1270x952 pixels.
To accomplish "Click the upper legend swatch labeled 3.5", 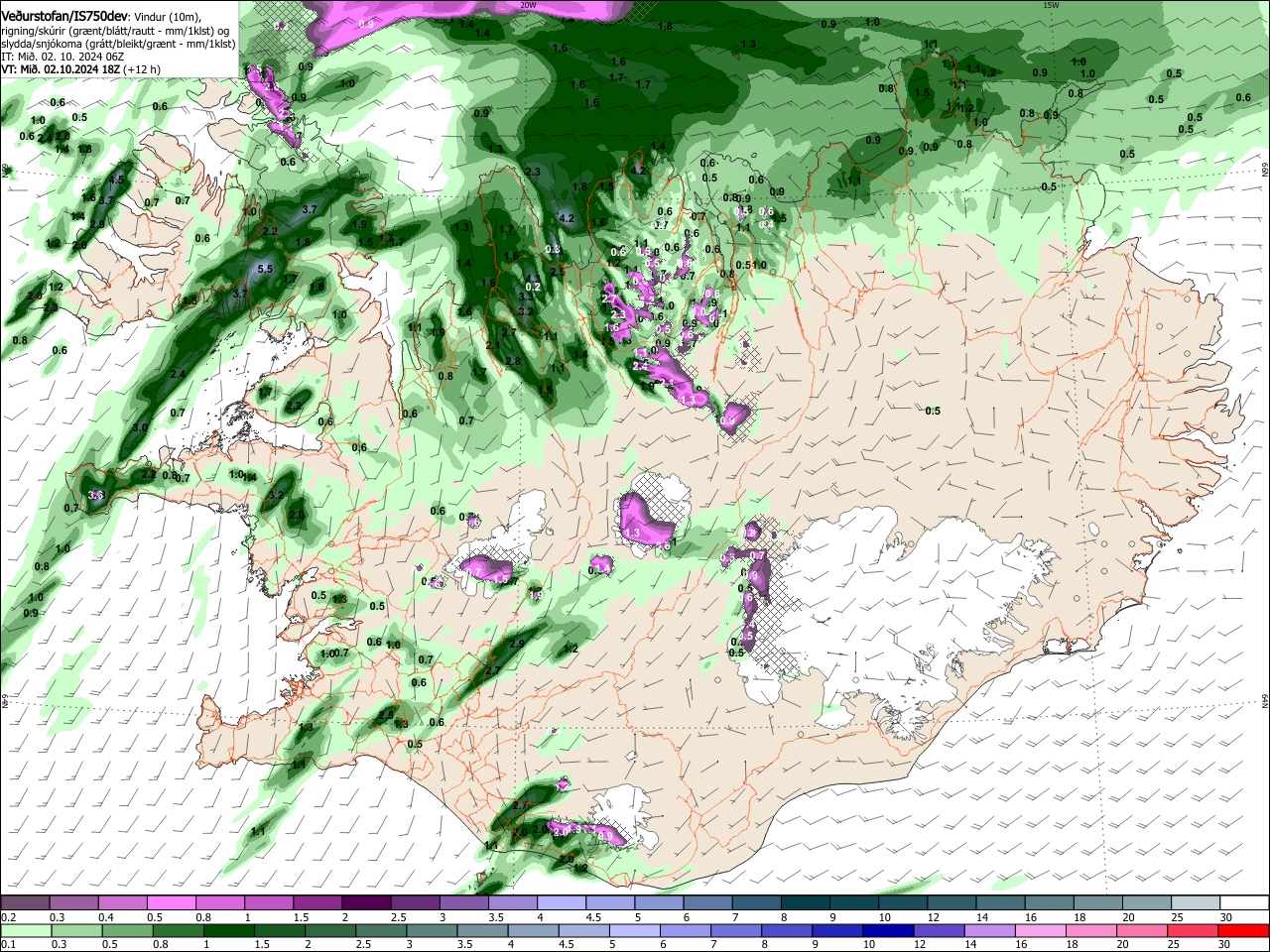I will point(512,903).
